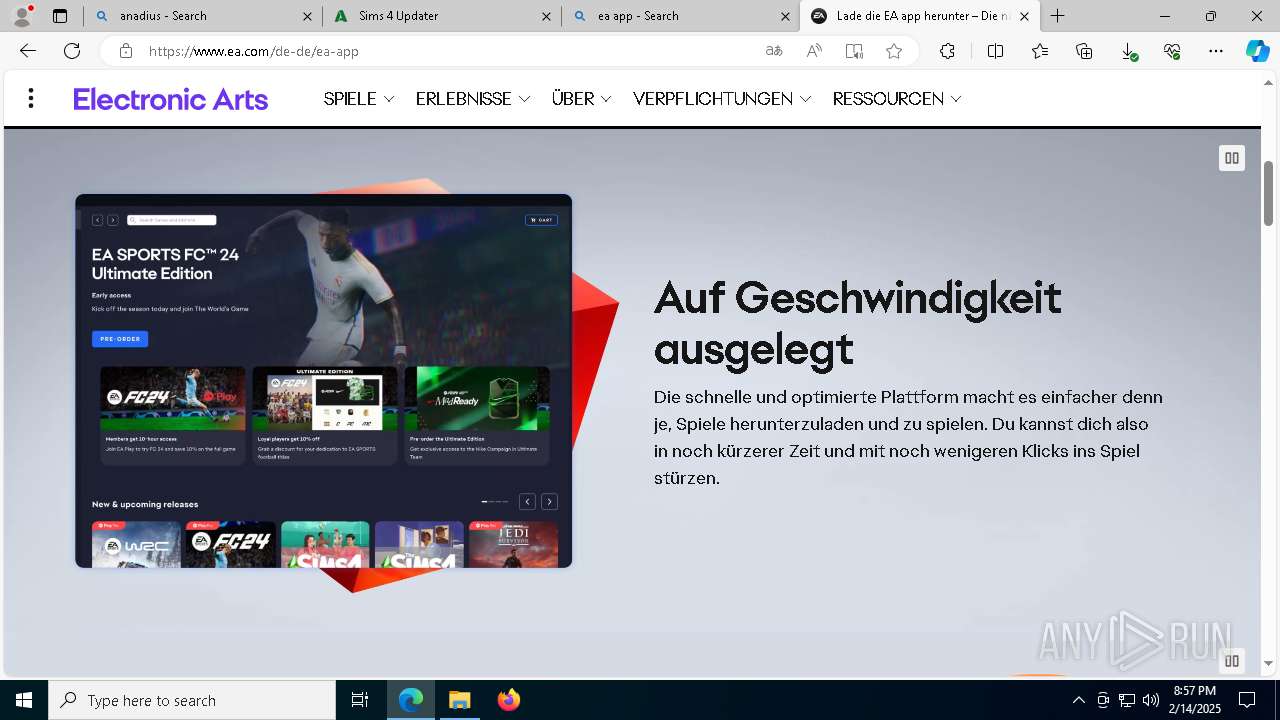Open the translate page icon

[x=774, y=51]
